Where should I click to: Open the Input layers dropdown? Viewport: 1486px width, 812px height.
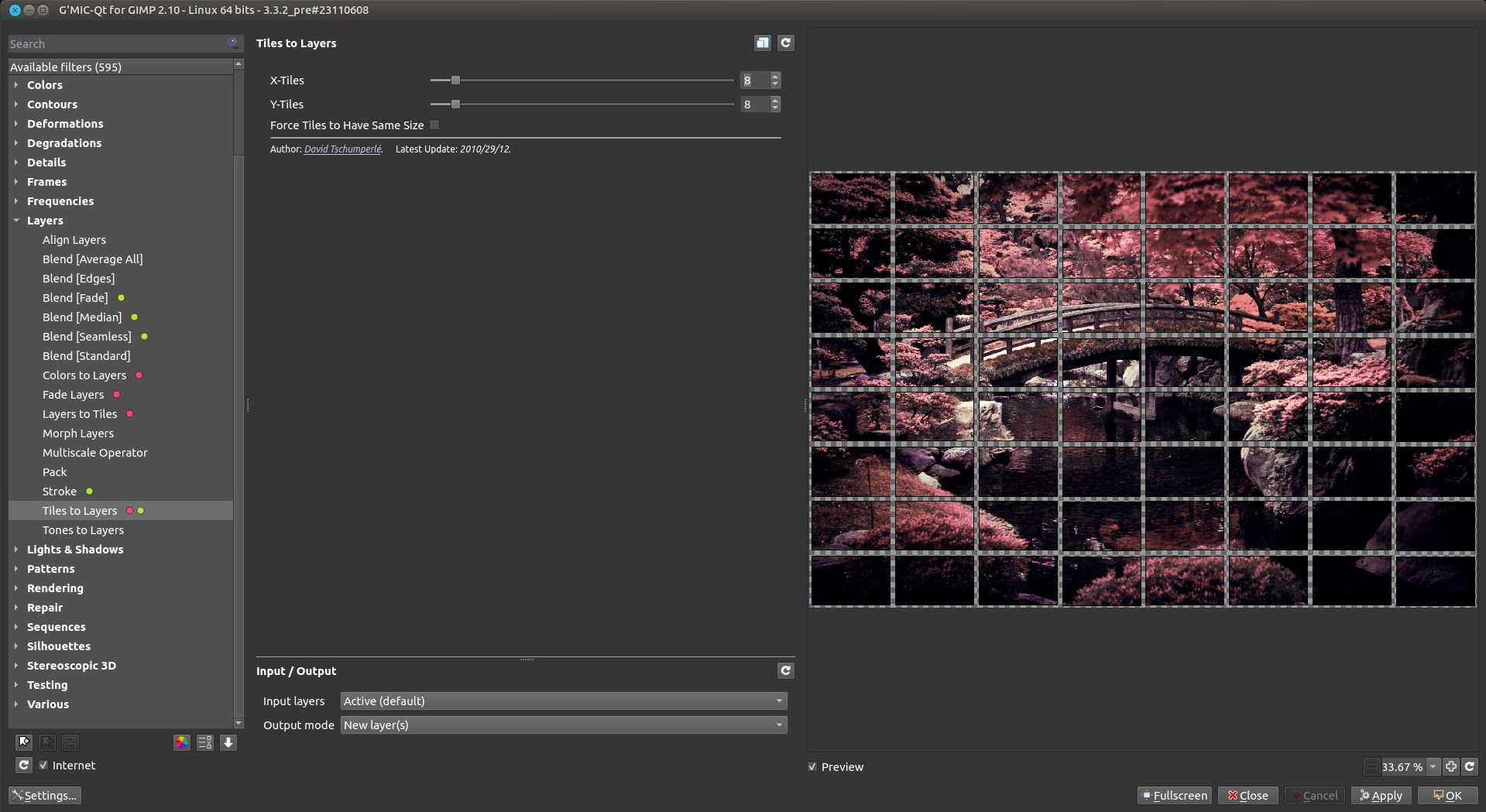pos(563,701)
